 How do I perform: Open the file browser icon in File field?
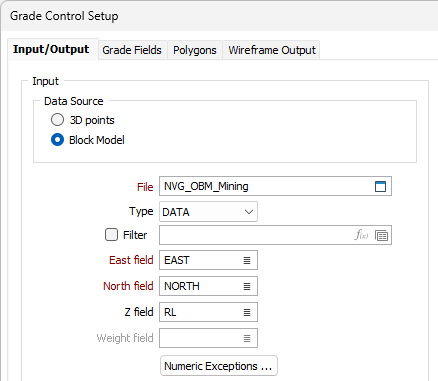coord(380,186)
